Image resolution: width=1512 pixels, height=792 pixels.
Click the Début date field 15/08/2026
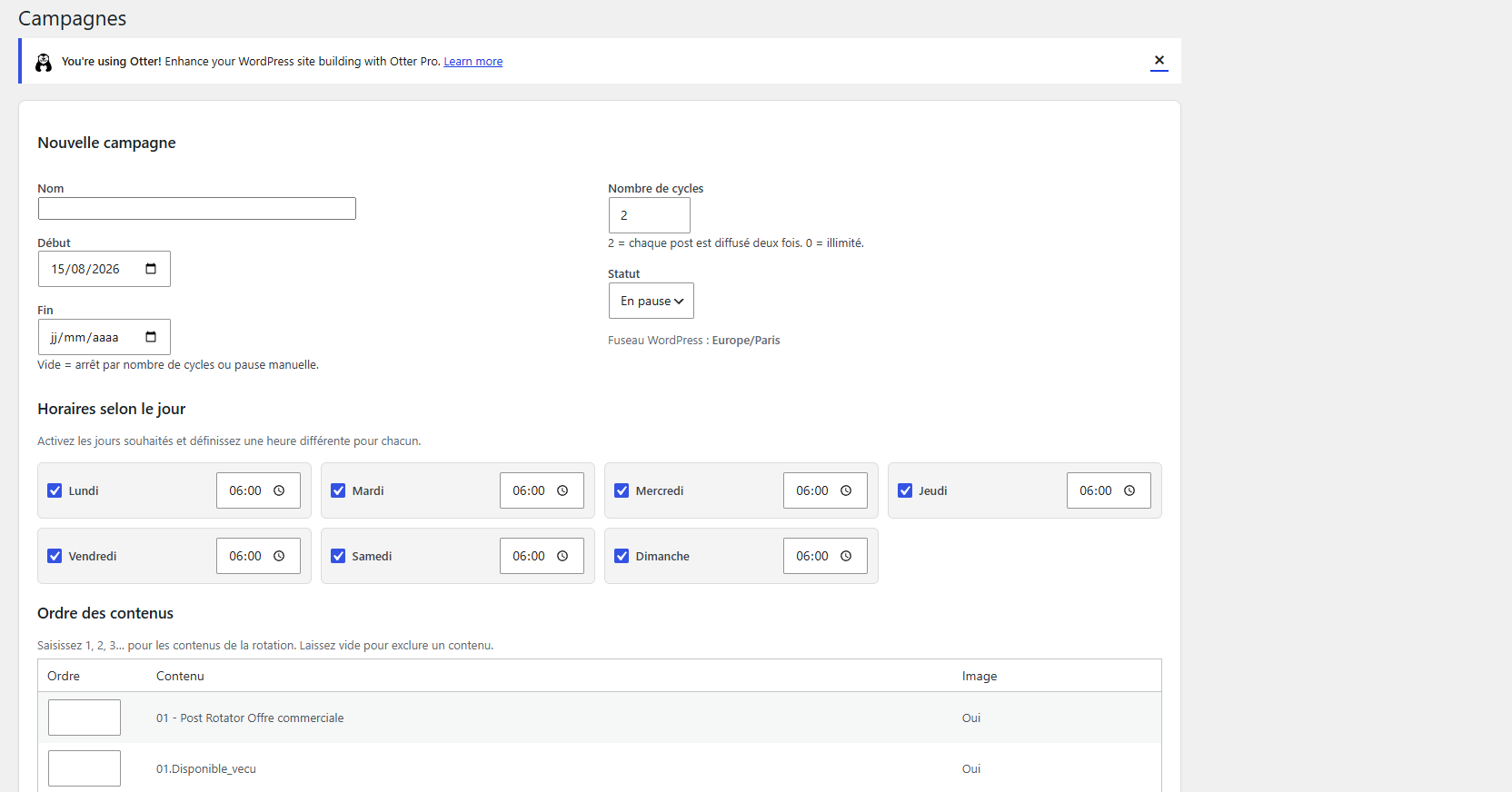[104, 269]
